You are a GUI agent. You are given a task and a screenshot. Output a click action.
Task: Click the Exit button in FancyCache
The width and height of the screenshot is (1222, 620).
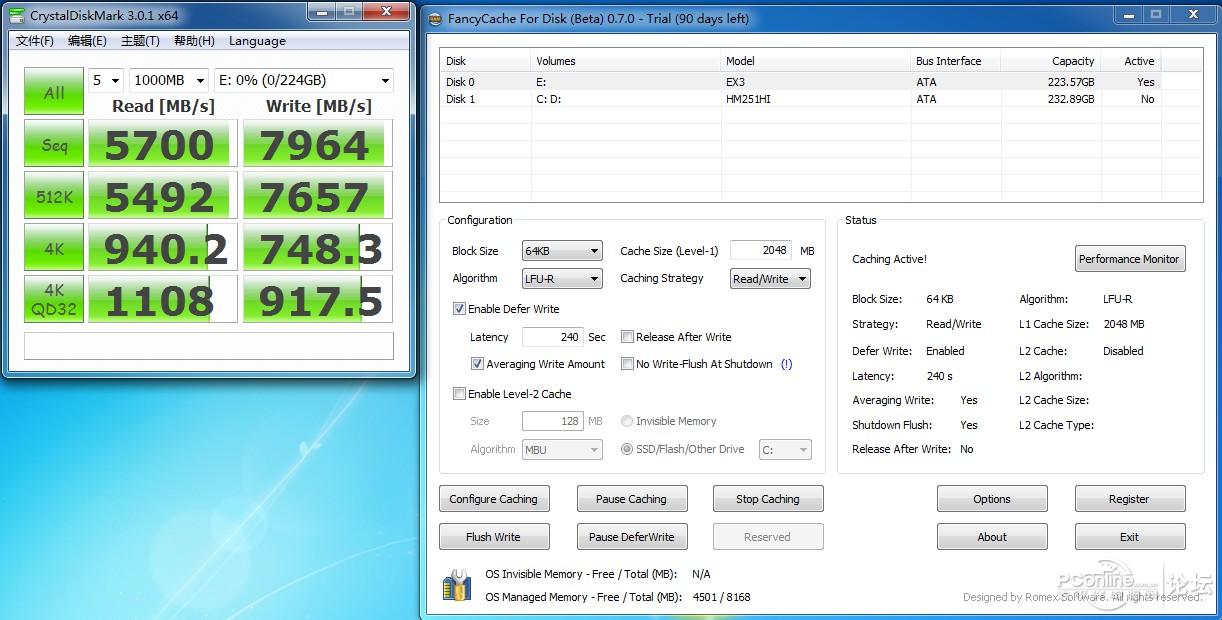(1130, 537)
